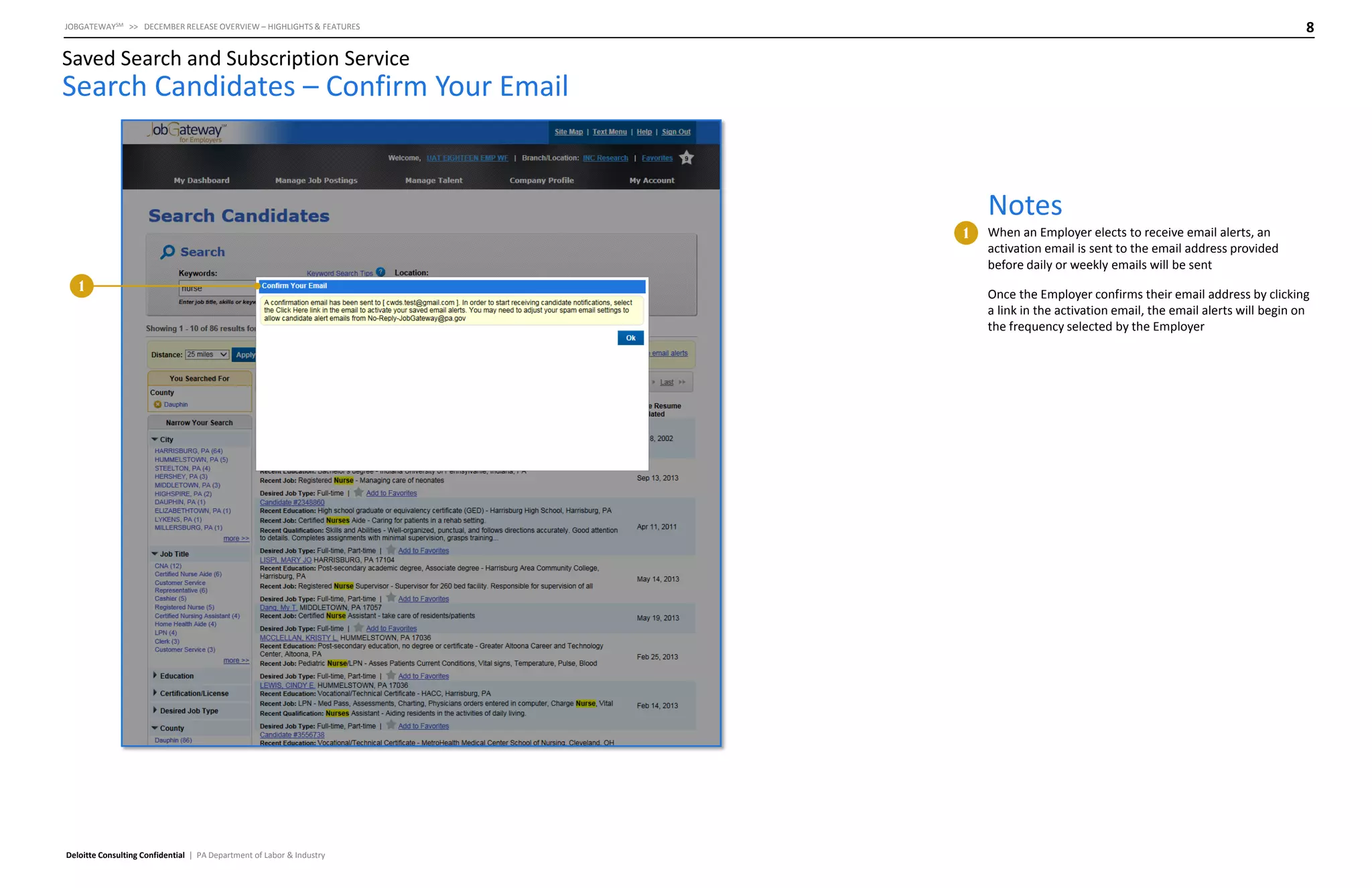The image size is (1372, 888).
Task: Show more job titles with more >> link
Action: pos(236,661)
